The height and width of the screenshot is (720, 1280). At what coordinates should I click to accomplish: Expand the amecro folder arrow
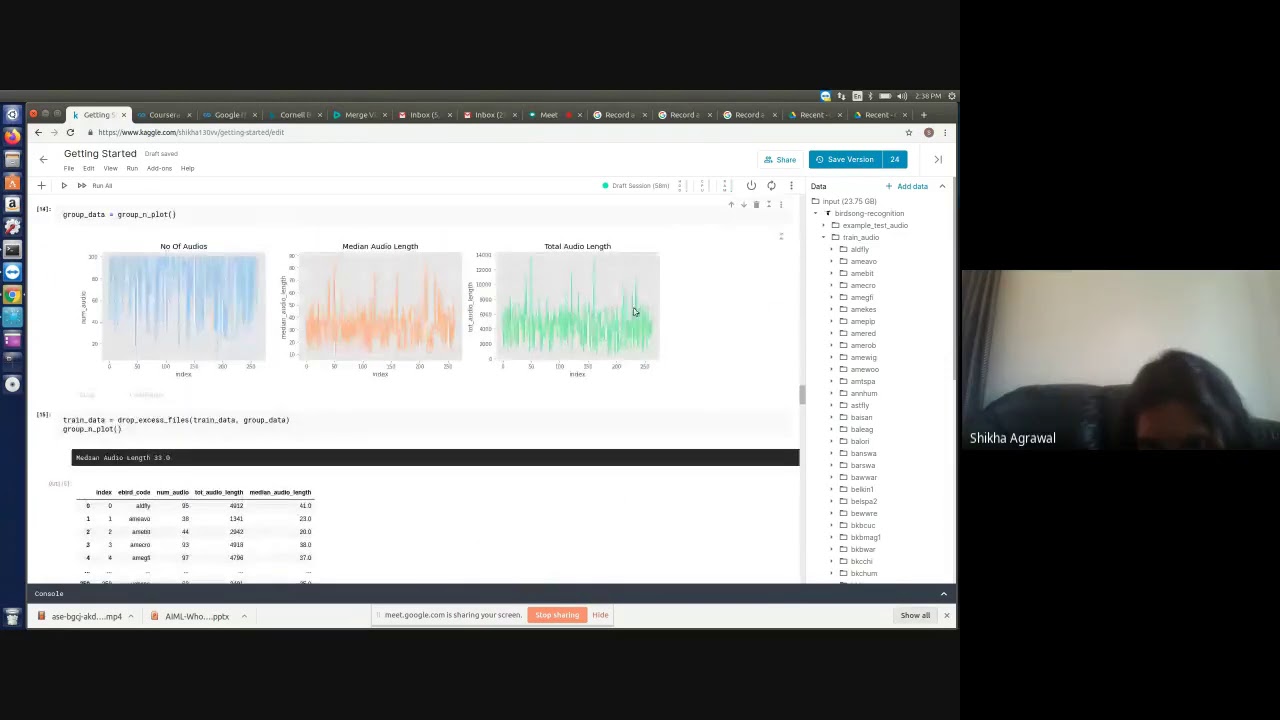tap(831, 285)
